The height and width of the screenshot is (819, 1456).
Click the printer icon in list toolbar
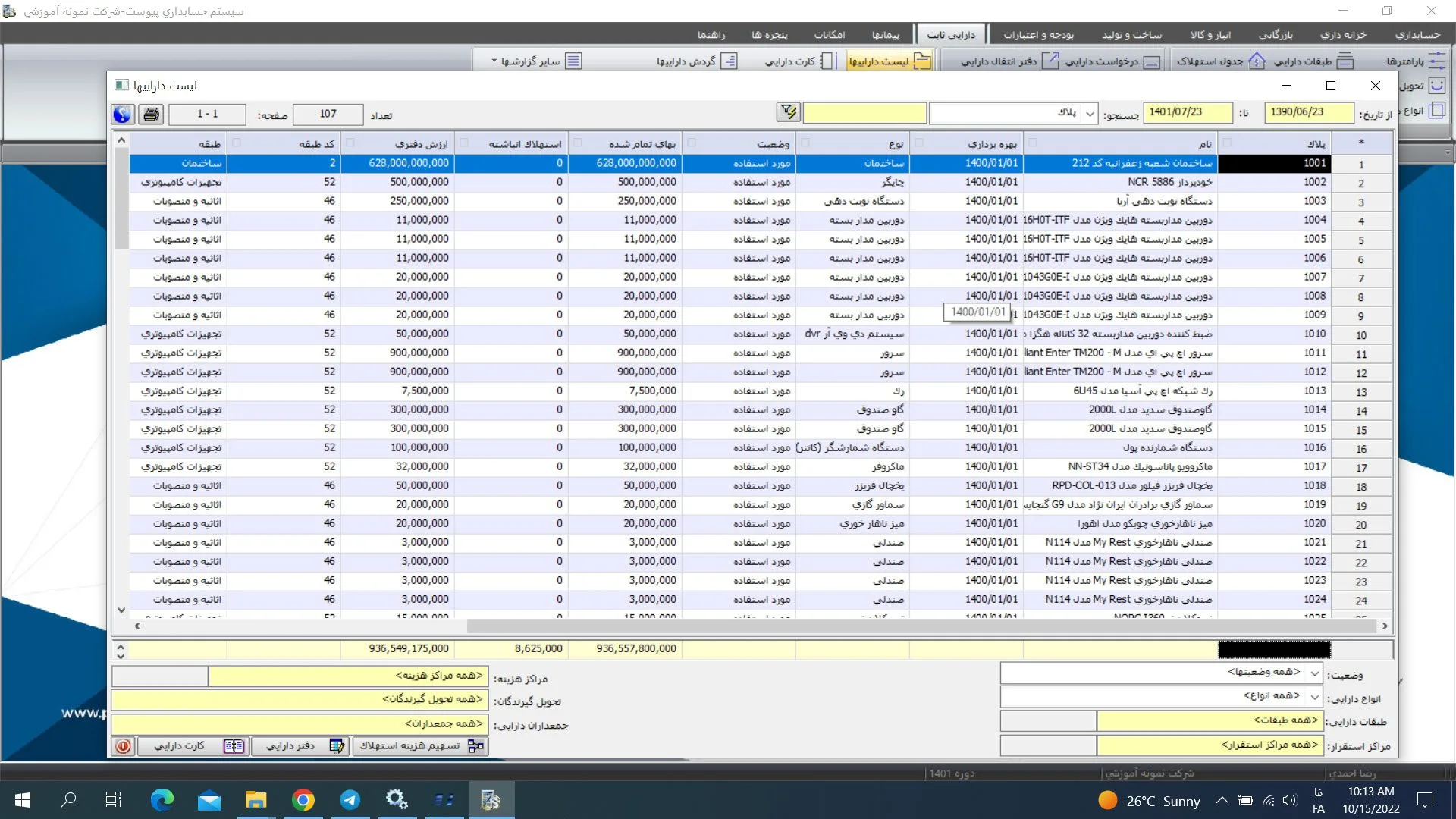[x=151, y=115]
